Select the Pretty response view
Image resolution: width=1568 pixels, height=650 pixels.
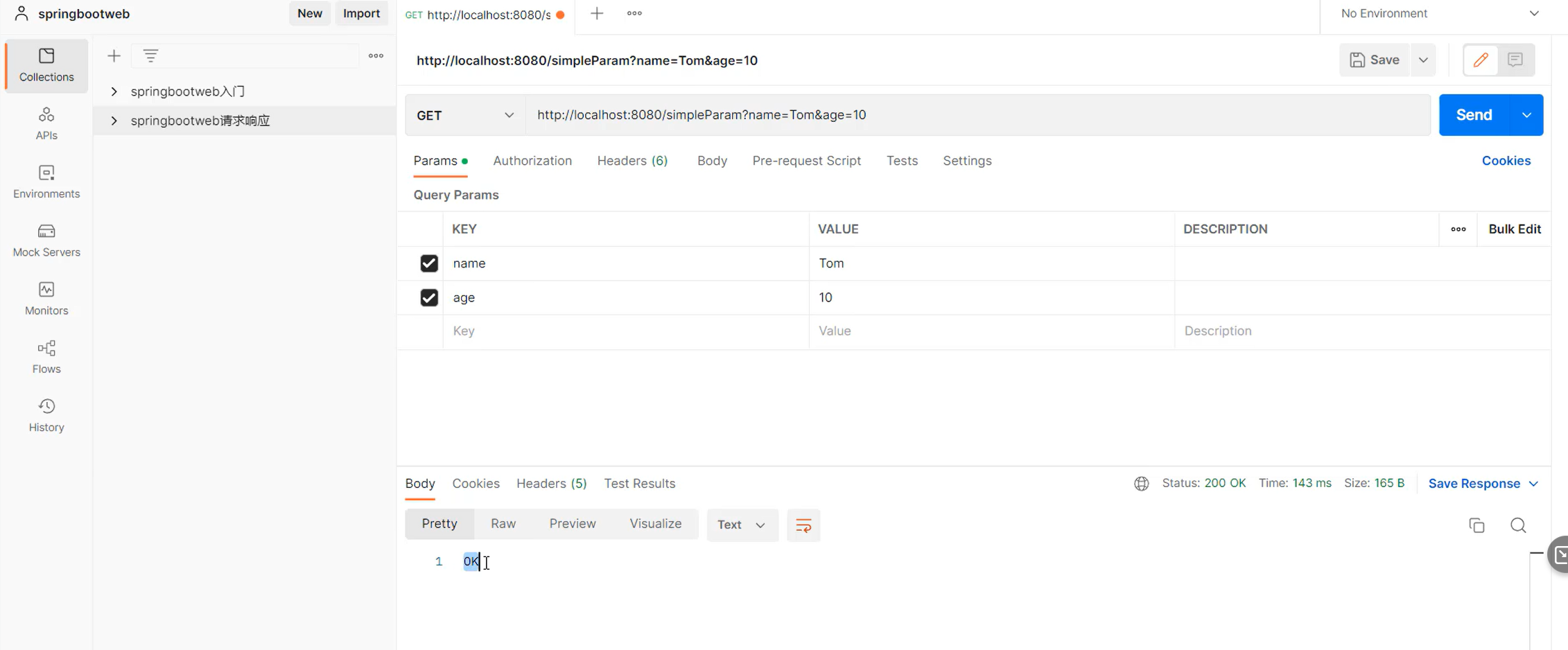(x=439, y=524)
